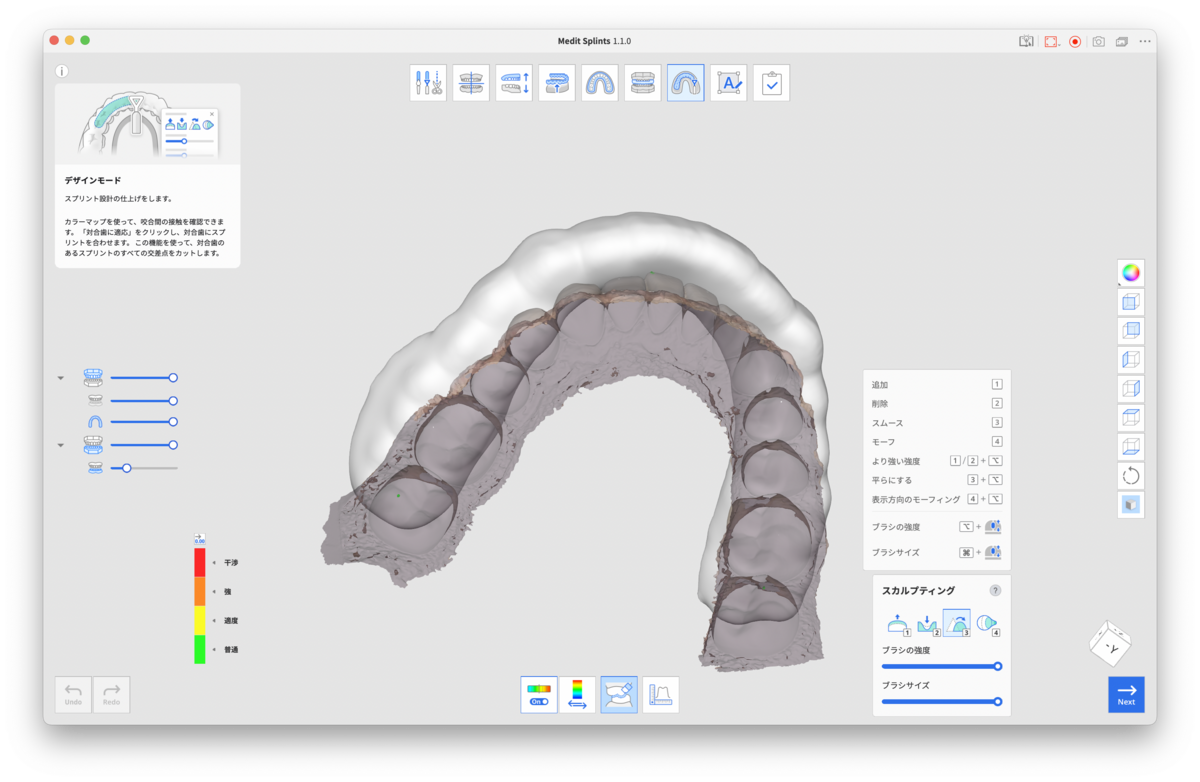Image resolution: width=1200 pixels, height=782 pixels.
Task: Open the Medit Splints app menu ellipsis
Action: 1145,41
